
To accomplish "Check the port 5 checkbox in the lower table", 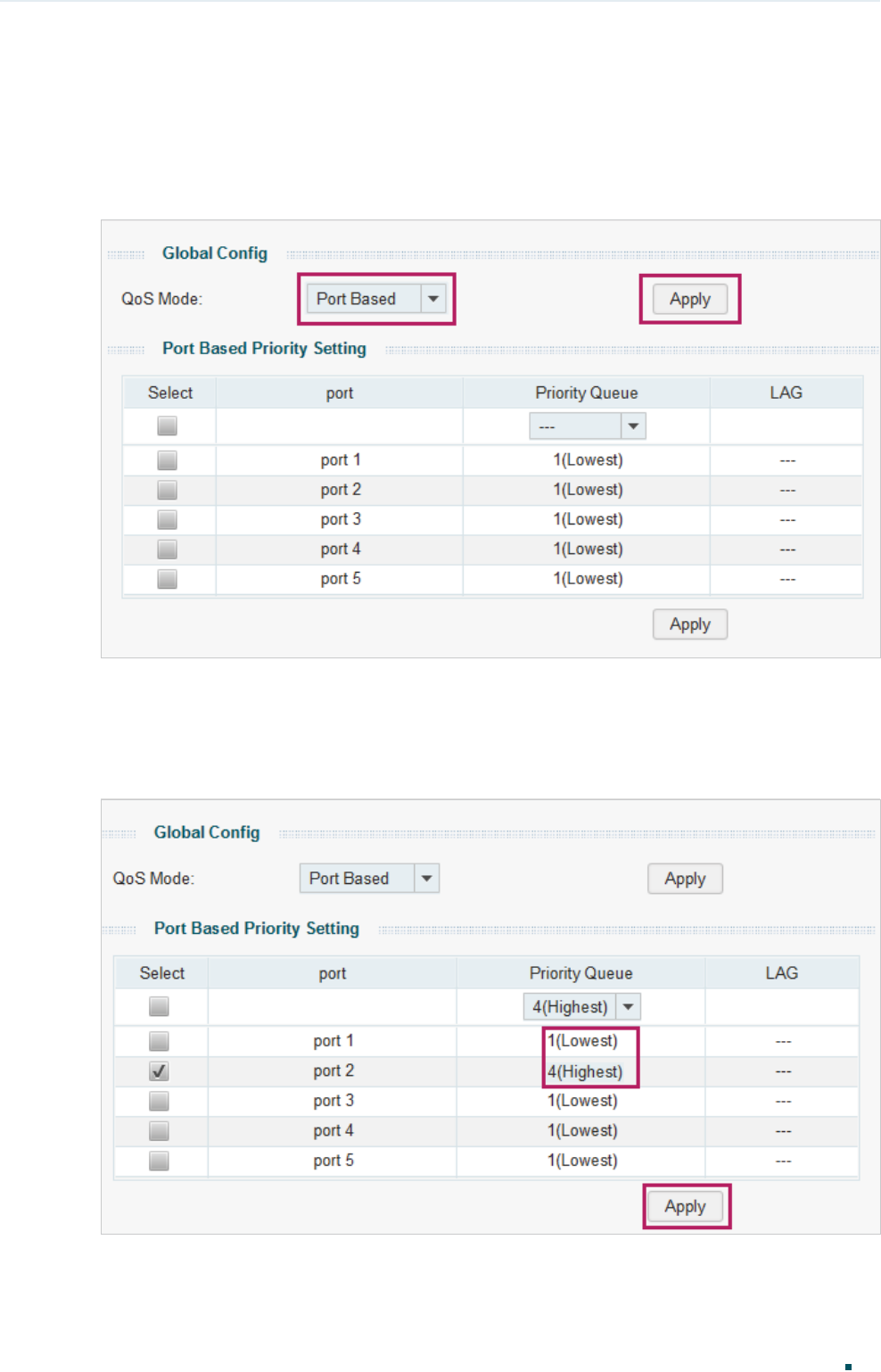I will (159, 1161).
